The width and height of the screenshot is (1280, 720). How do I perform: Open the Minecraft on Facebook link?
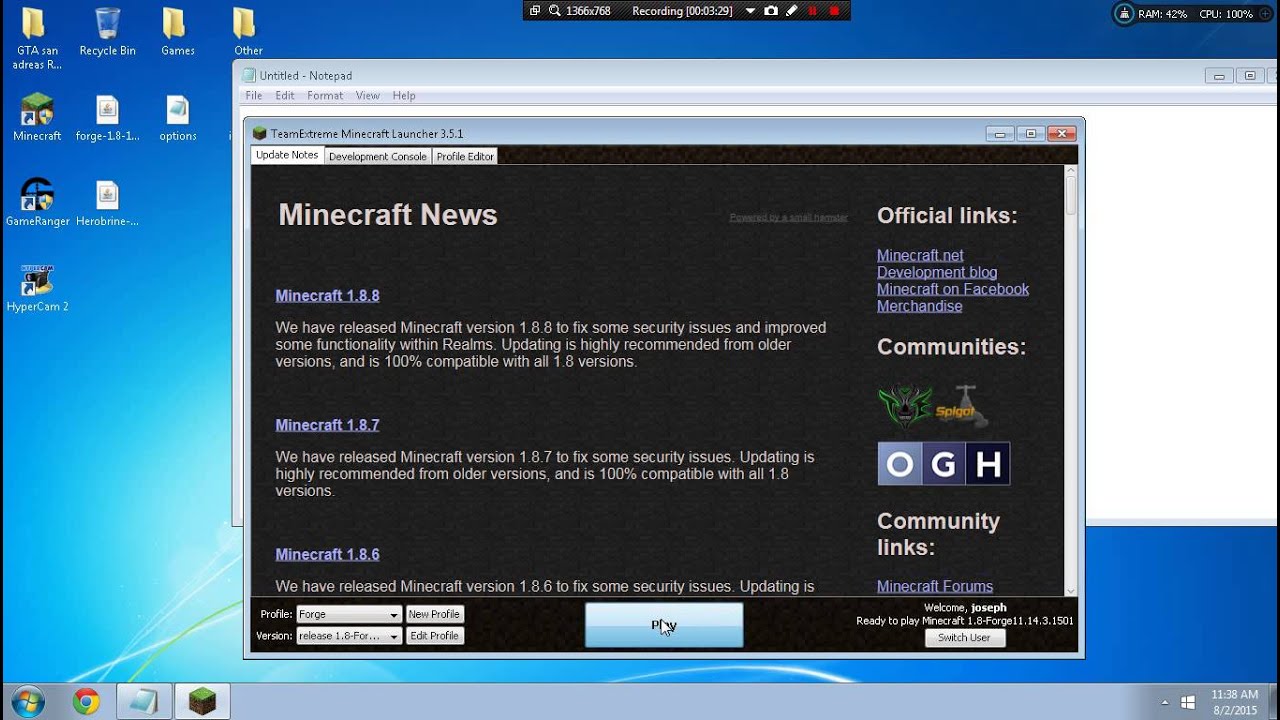tap(953, 289)
